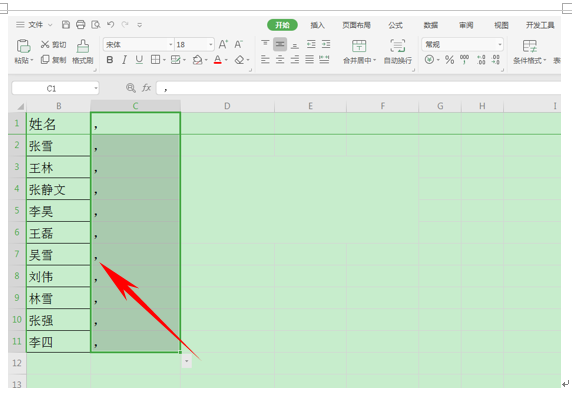Increase decimal places
This screenshot has height=395, width=572.
tap(481, 59)
